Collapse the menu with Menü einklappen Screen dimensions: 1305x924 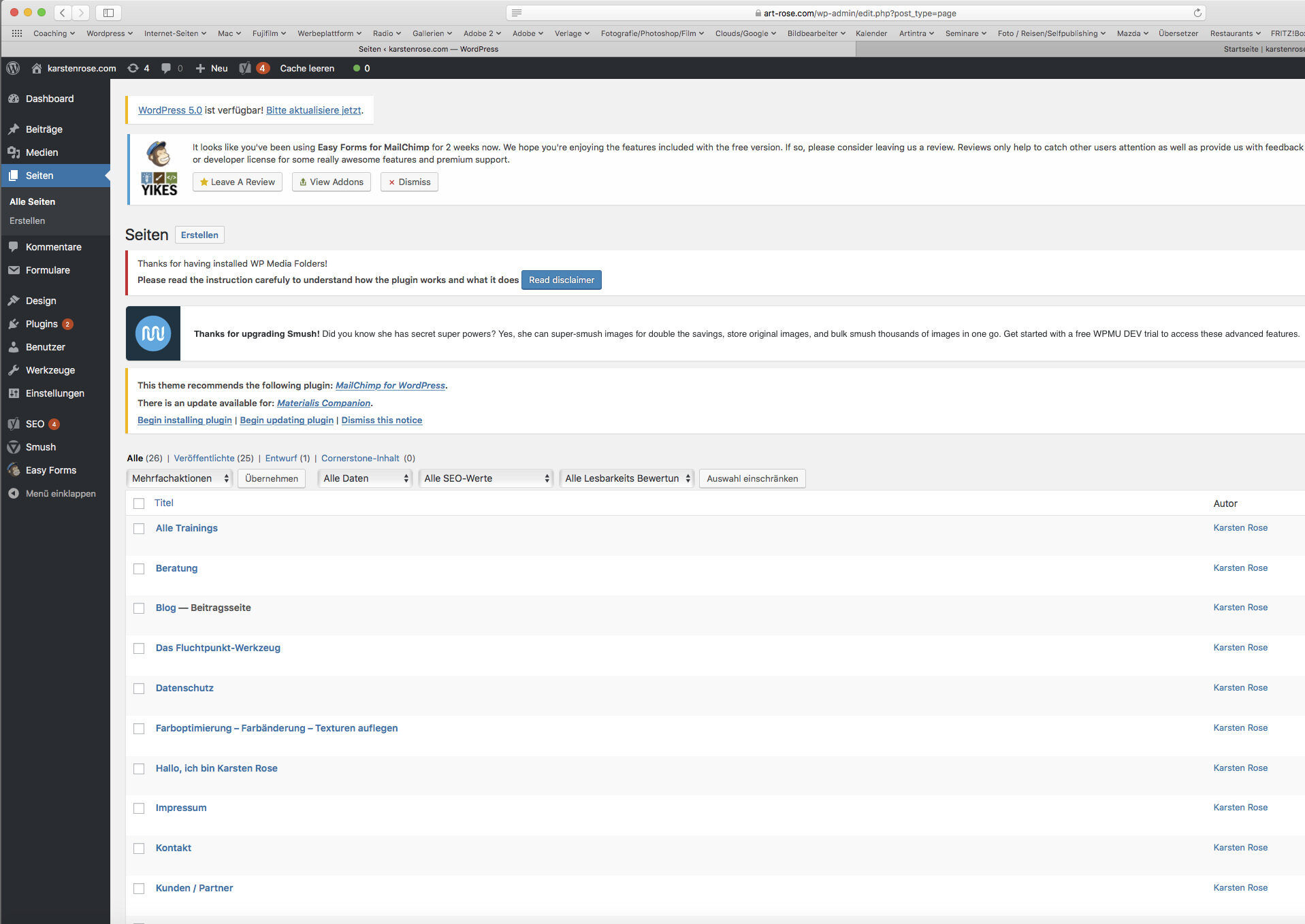tap(60, 493)
